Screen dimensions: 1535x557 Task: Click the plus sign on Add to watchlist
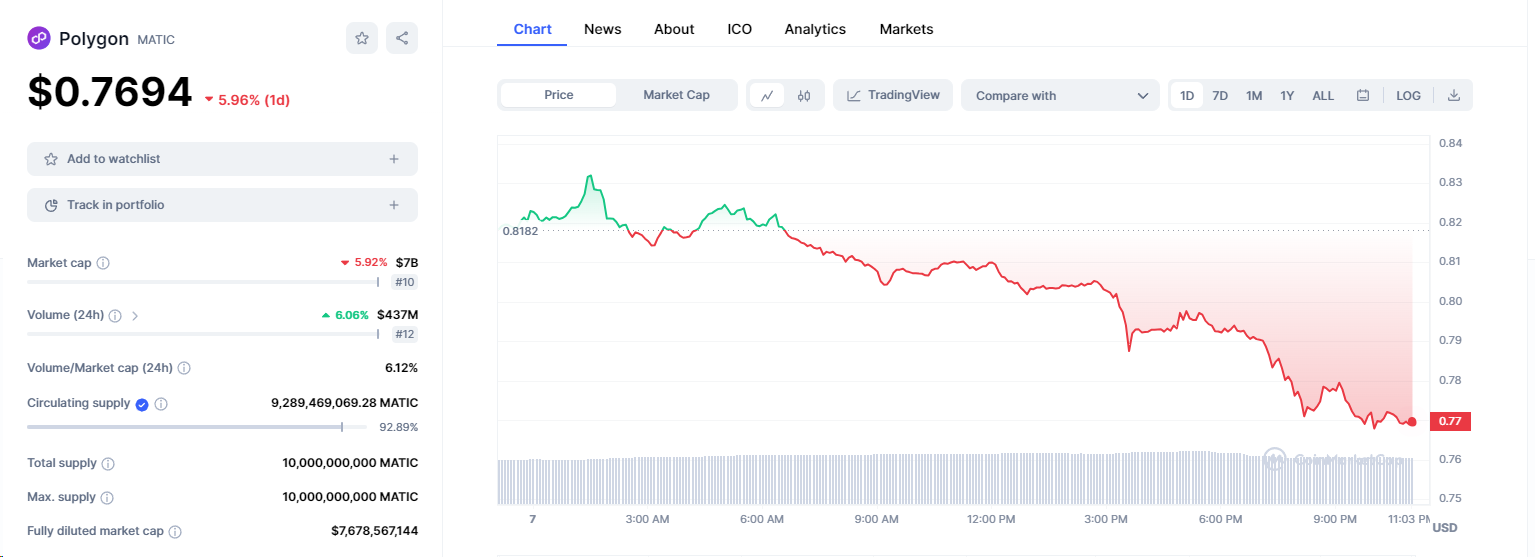(x=394, y=159)
